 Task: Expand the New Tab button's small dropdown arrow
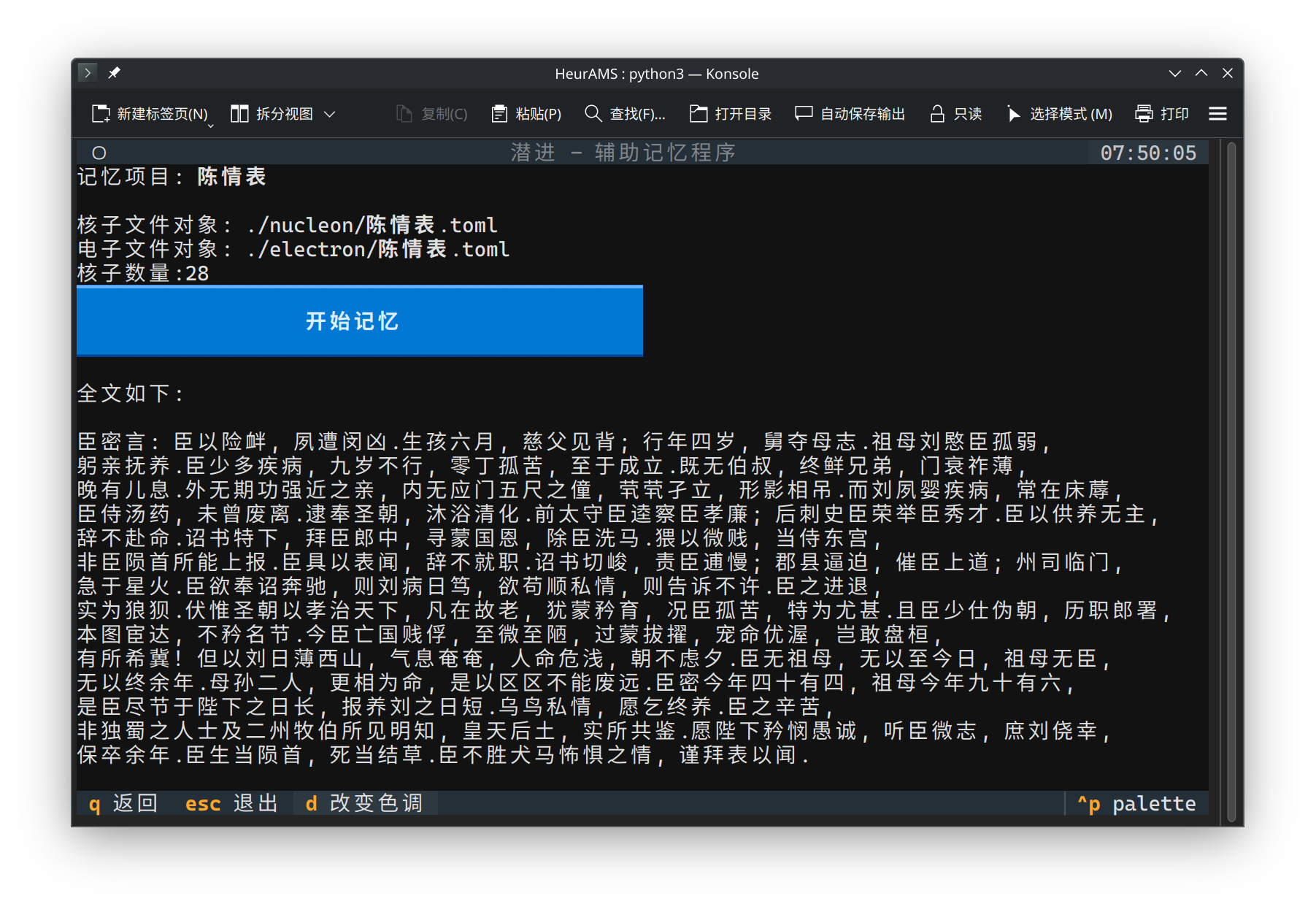211,126
